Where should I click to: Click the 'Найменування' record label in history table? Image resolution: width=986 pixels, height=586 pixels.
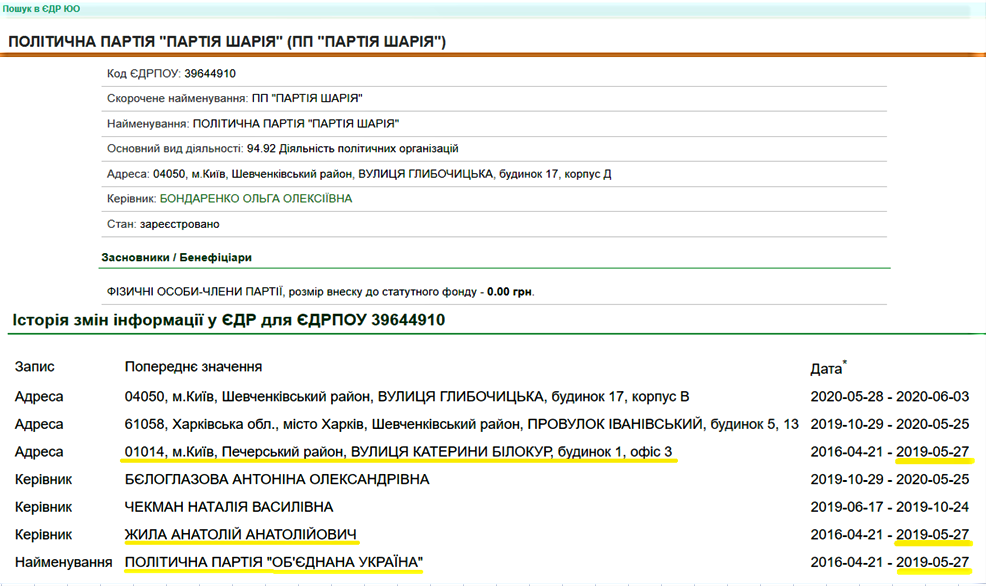(64, 563)
